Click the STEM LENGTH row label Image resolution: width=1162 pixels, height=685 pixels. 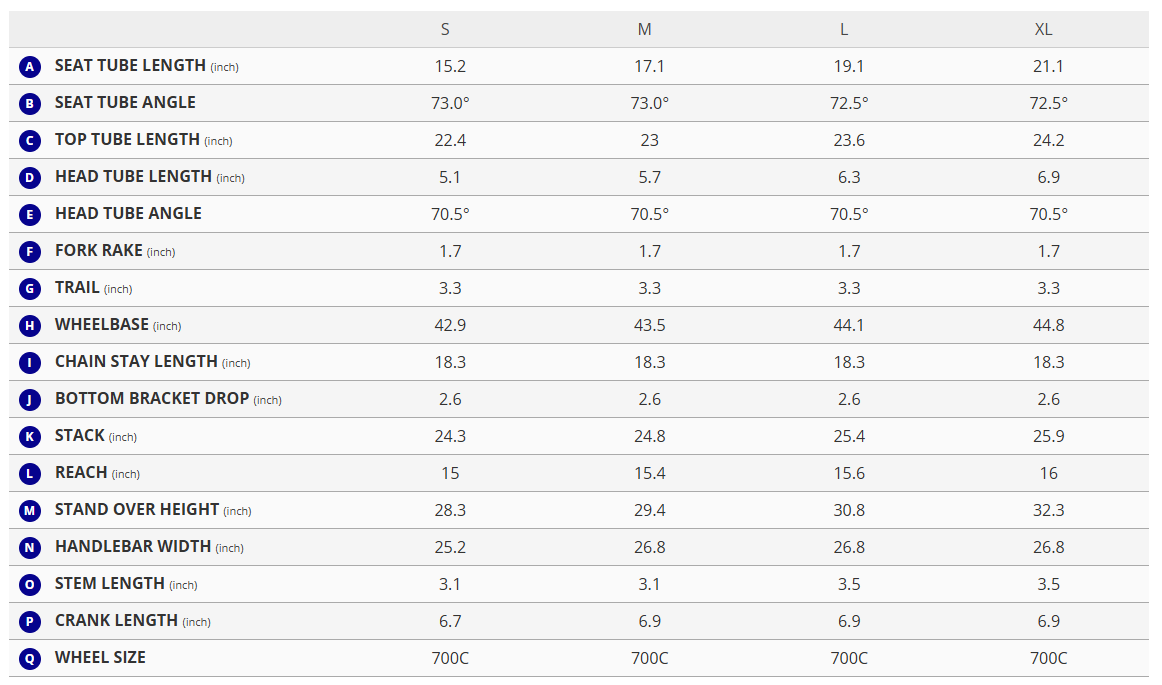(110, 584)
